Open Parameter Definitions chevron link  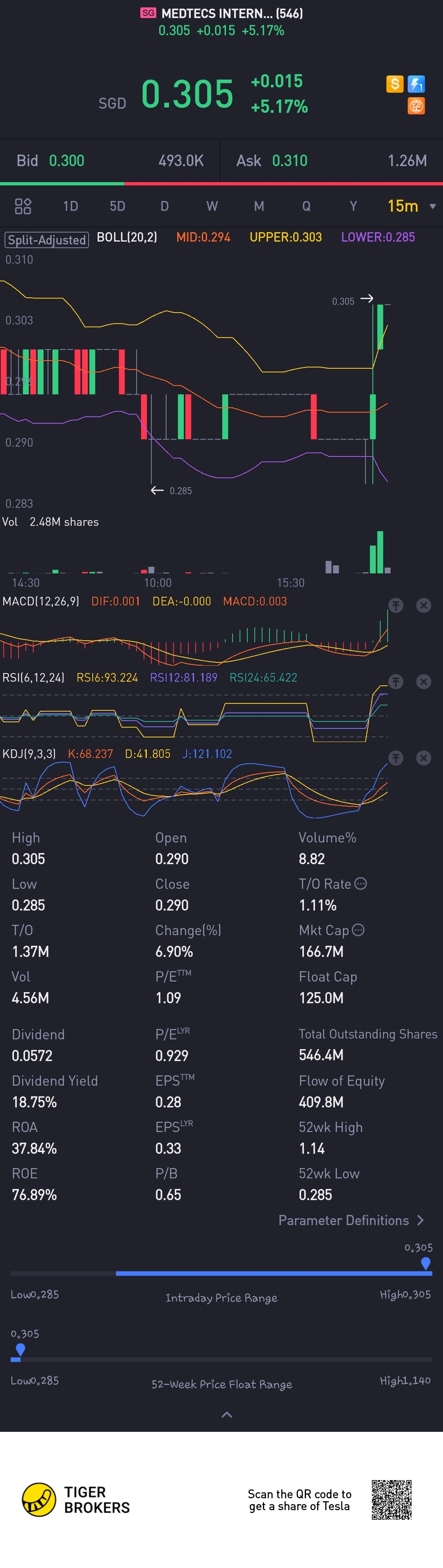pyautogui.click(x=351, y=1221)
